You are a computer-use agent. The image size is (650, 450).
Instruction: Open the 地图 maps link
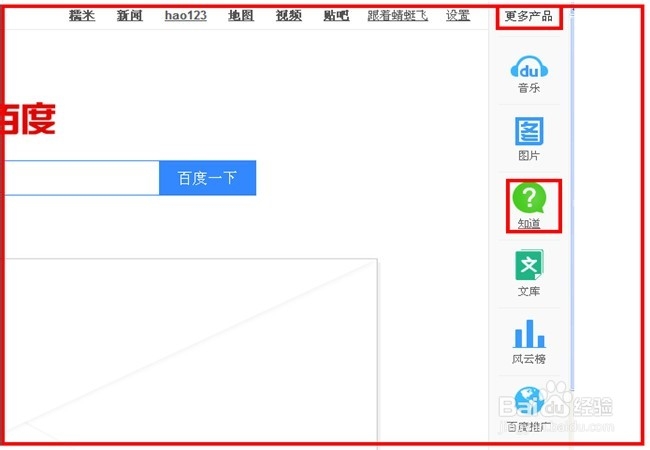[241, 15]
